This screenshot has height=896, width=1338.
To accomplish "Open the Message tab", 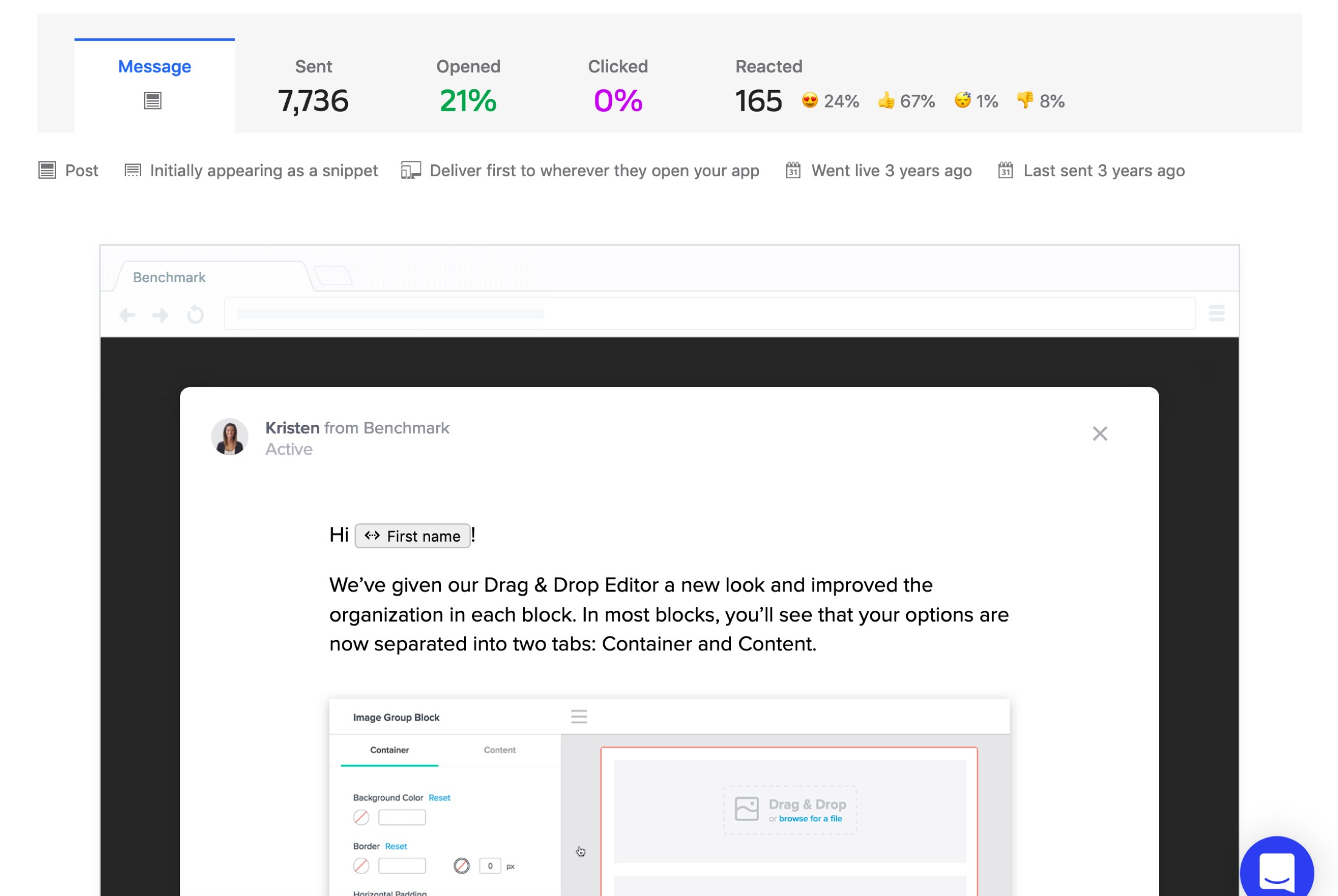I will [x=154, y=85].
